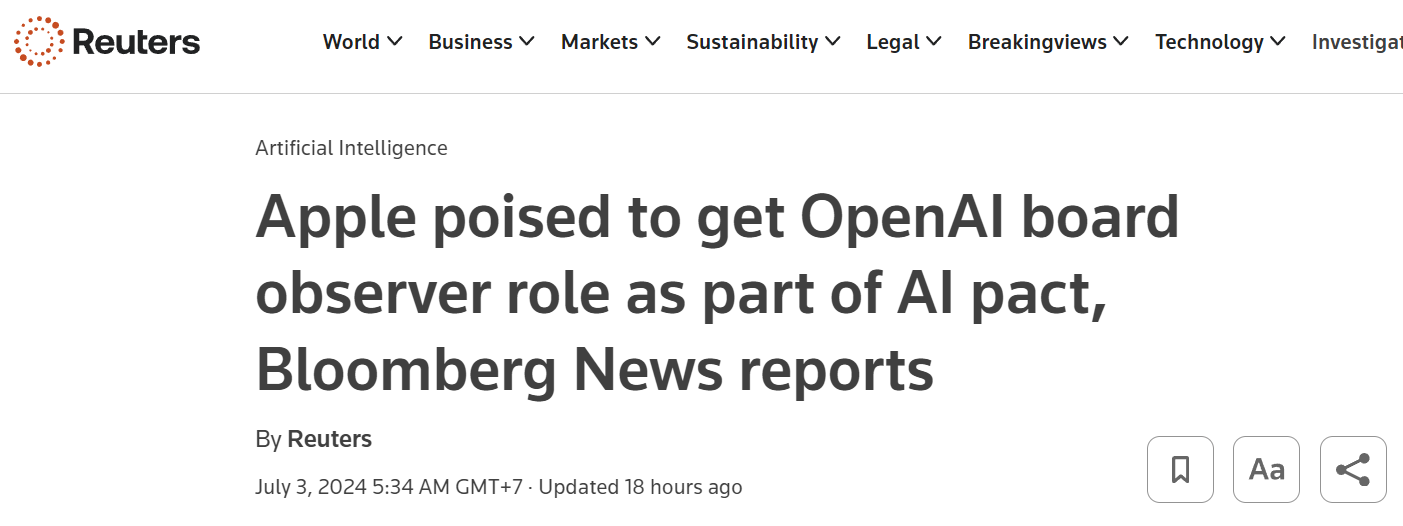
Task: Click the Reuters author byline link
Action: [329, 439]
